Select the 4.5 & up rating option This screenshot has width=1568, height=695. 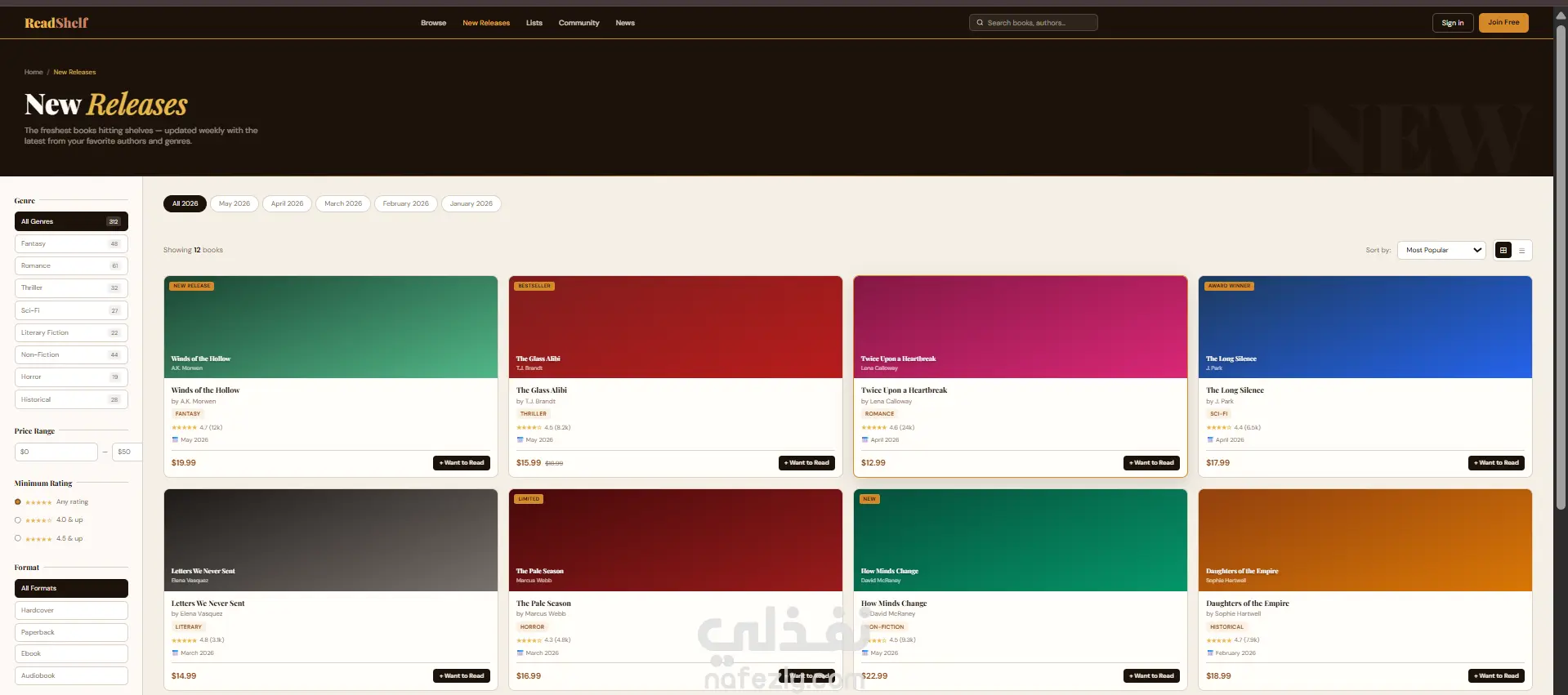point(18,539)
